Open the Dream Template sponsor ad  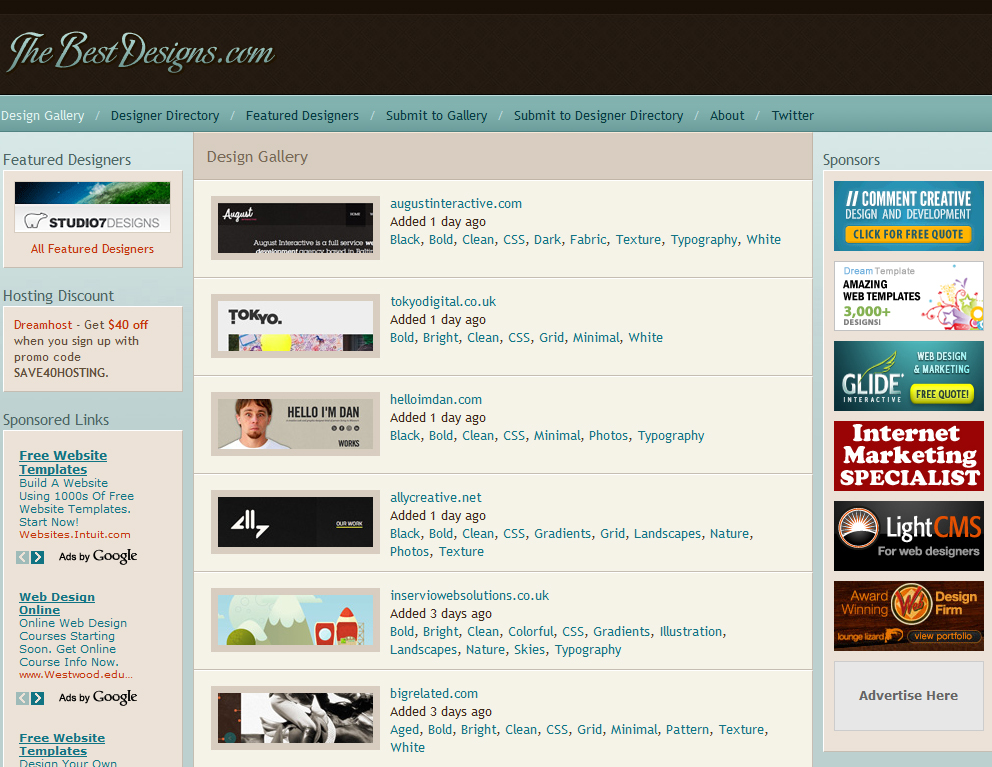[x=908, y=296]
